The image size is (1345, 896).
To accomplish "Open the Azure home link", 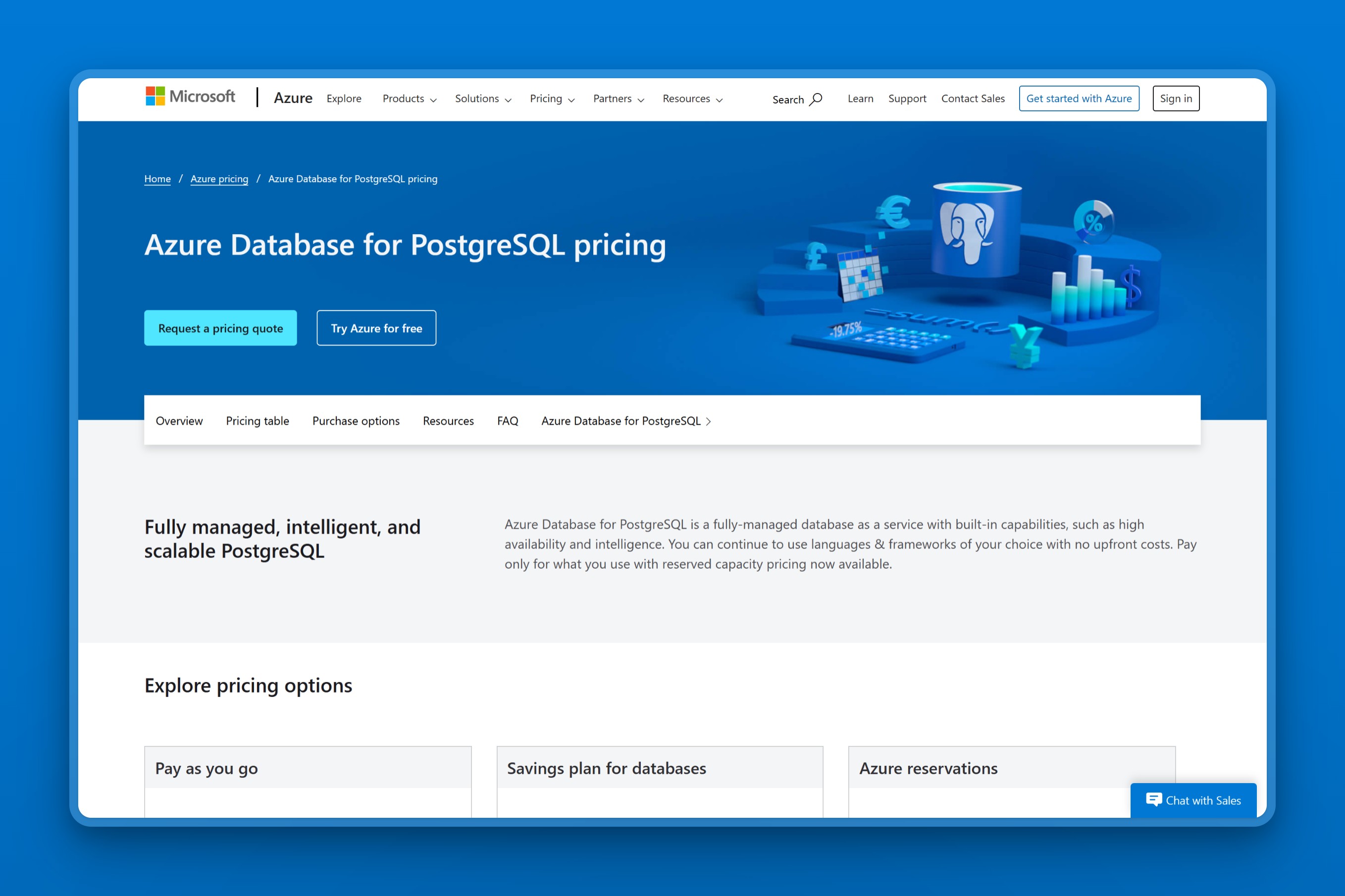I will (x=293, y=99).
